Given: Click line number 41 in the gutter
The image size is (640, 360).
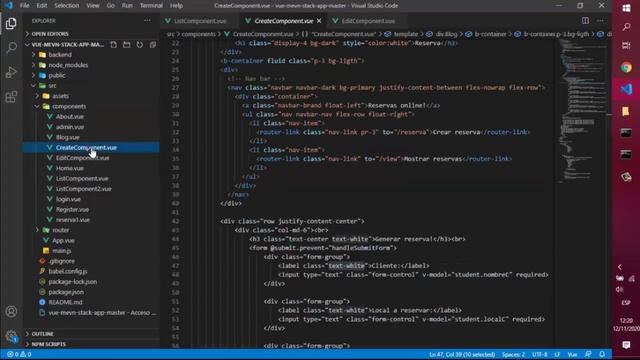Looking at the screenshot, I should [x=175, y=212].
